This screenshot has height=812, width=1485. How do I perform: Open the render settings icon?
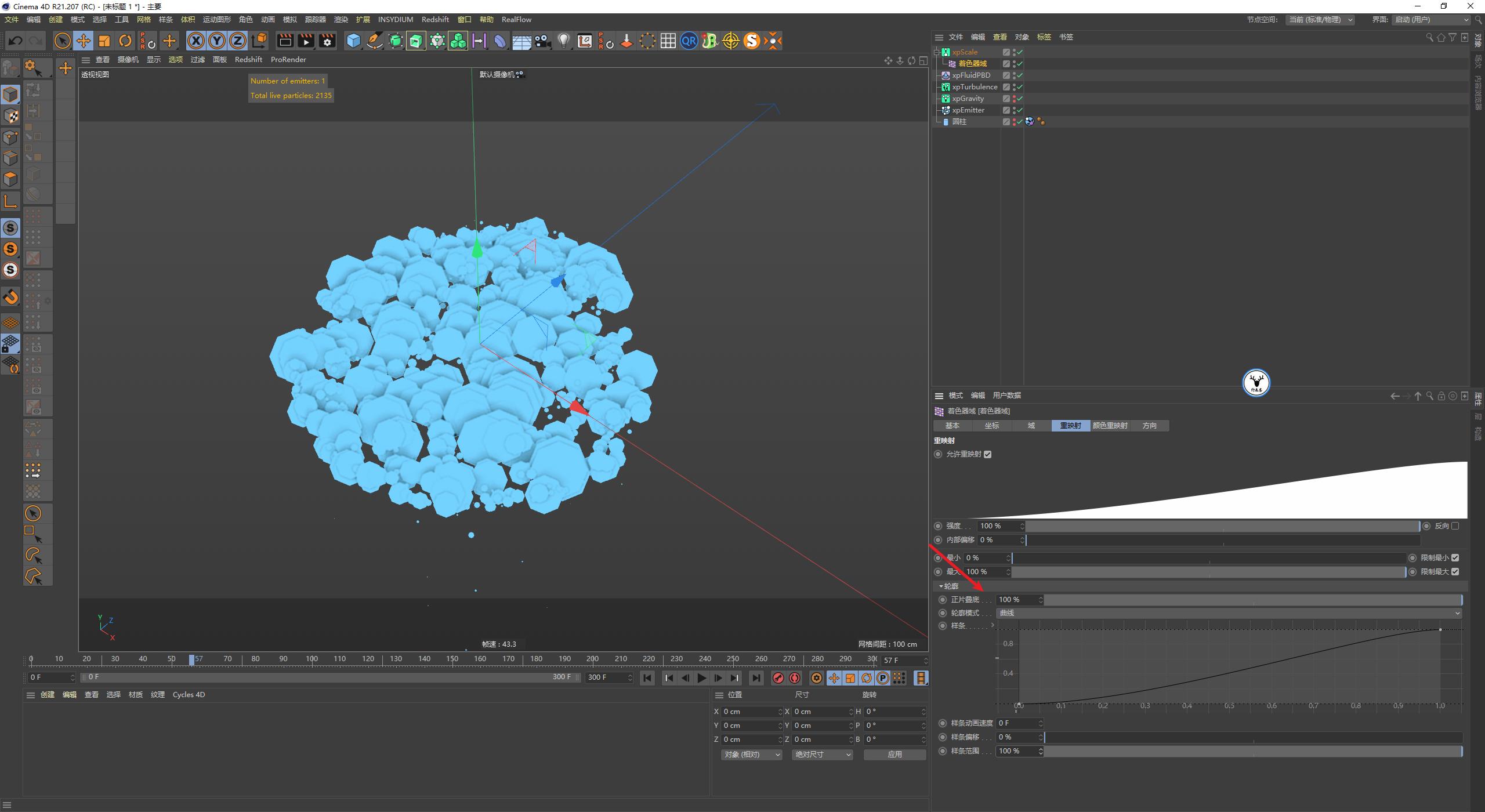[327, 41]
